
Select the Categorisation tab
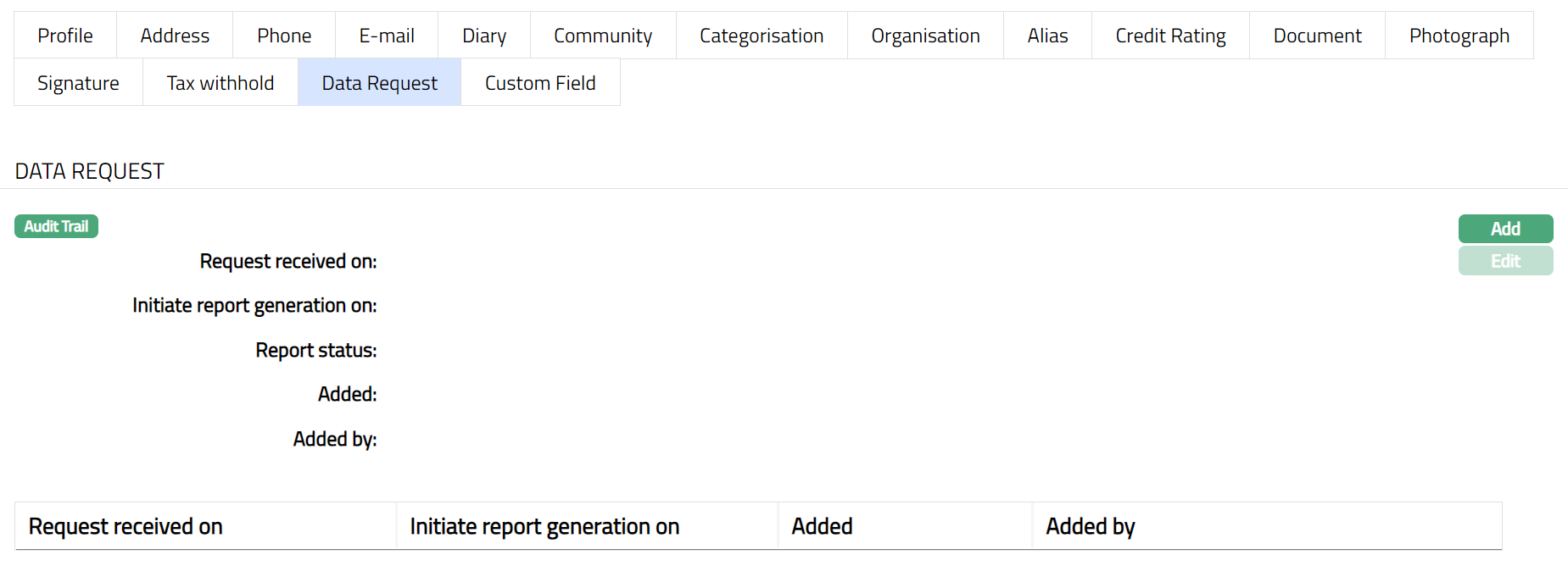[762, 36]
